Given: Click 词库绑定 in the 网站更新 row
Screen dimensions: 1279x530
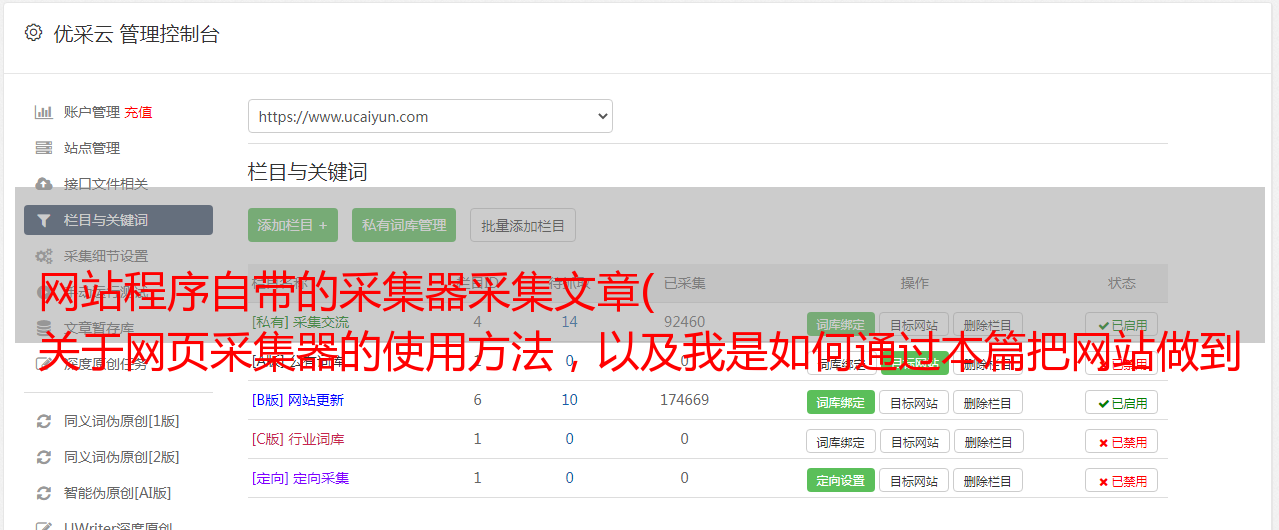Looking at the screenshot, I should click(841, 402).
